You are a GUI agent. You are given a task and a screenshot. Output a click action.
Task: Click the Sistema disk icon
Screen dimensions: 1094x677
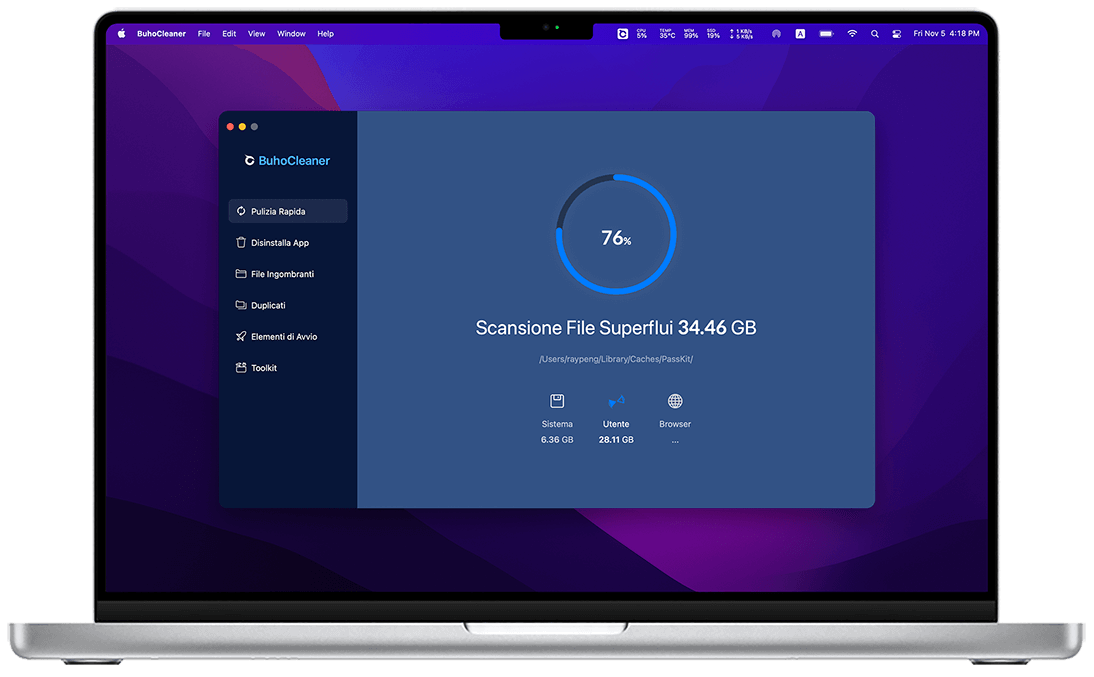(557, 401)
